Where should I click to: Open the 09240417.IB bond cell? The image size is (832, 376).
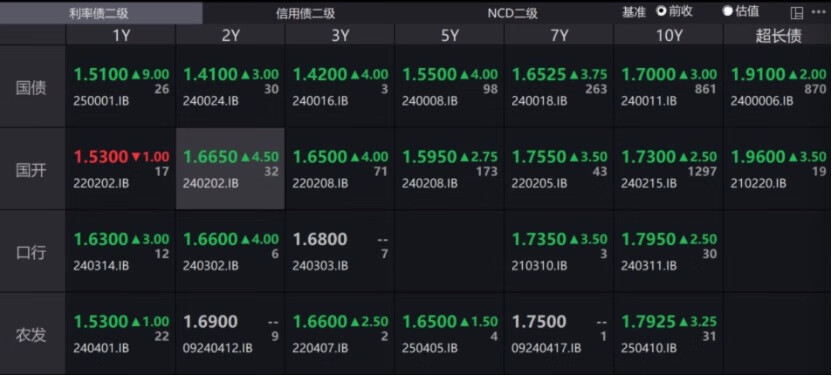(x=559, y=334)
